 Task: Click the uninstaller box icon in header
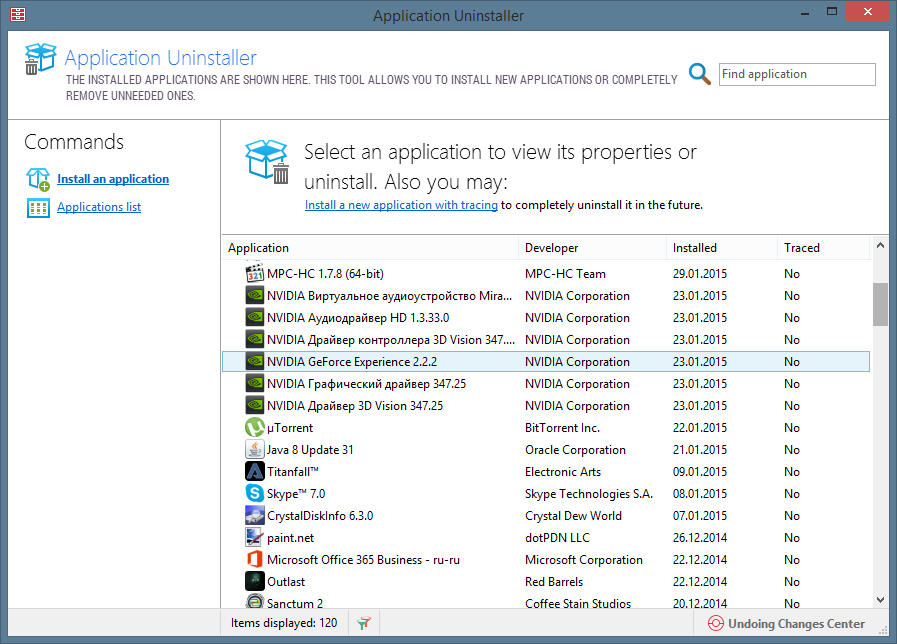[x=40, y=59]
